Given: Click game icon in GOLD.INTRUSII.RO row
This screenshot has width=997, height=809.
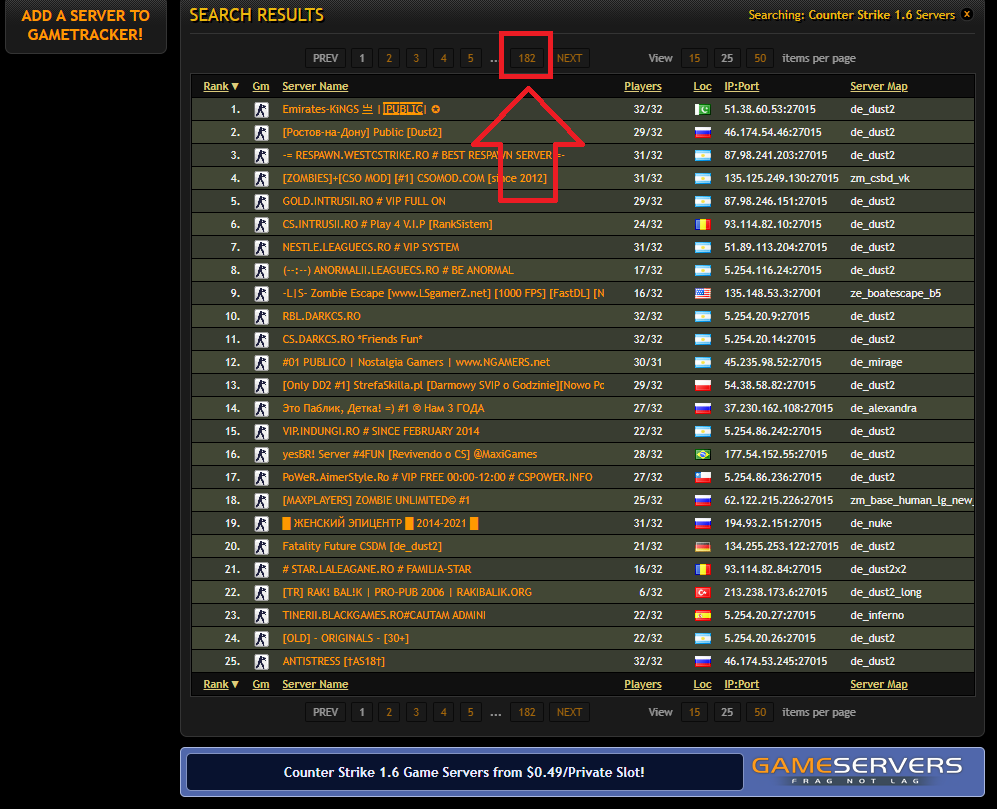Looking at the screenshot, I should tap(261, 202).
